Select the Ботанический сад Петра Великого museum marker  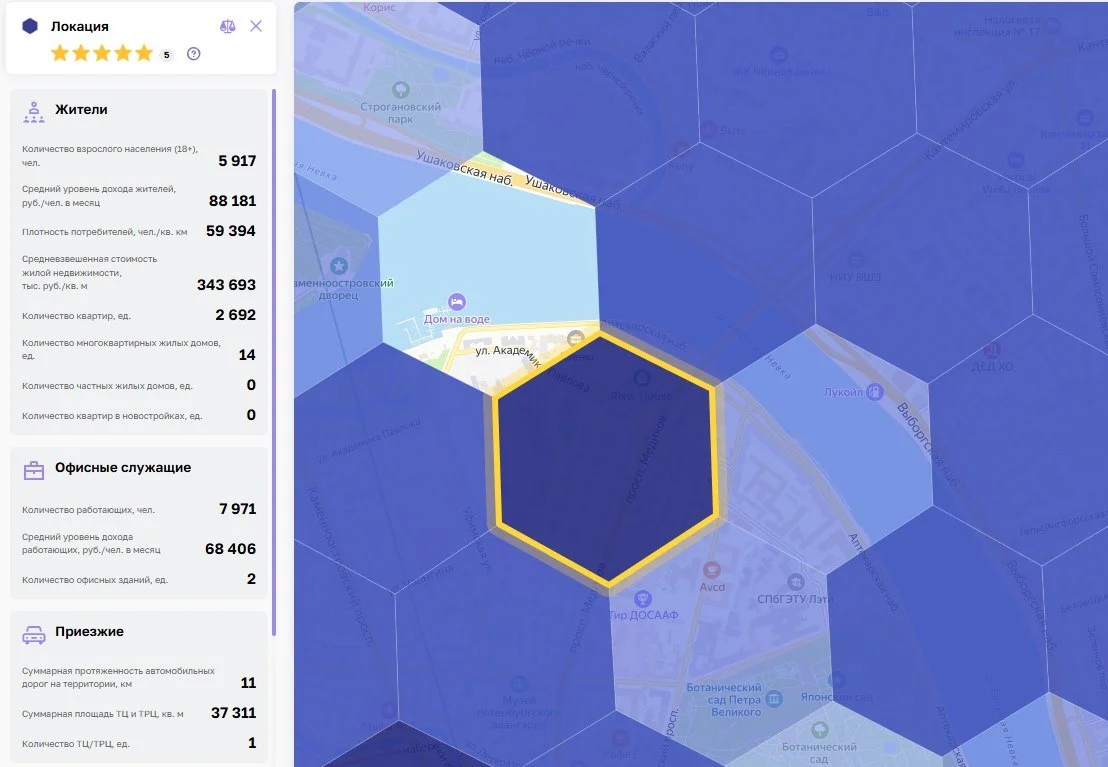tap(774, 699)
